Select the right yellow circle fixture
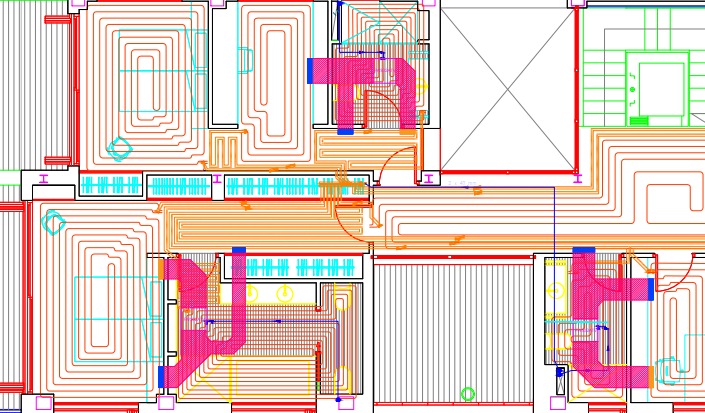Viewport: 705px width, 413px height. point(285,293)
